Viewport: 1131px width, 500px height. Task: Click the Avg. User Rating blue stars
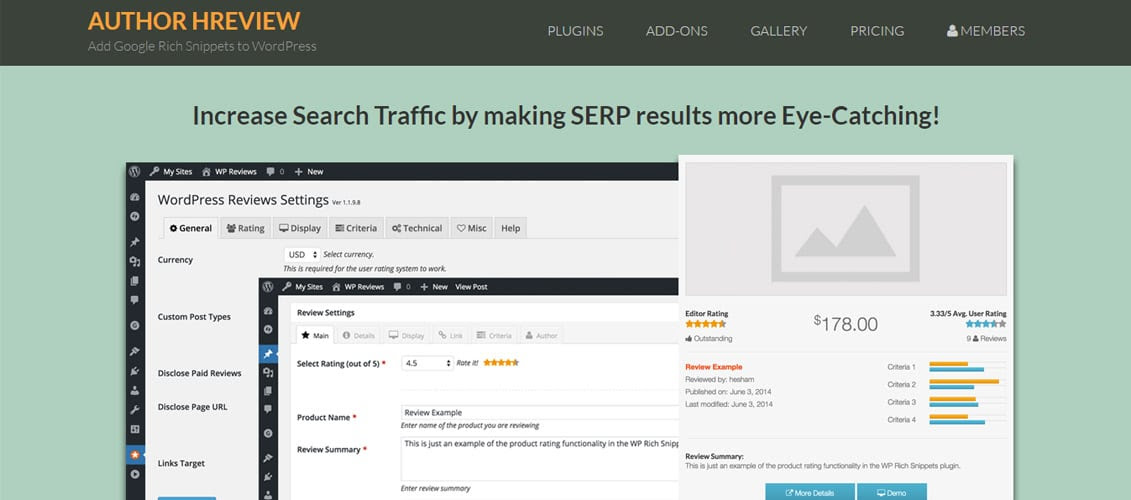(986, 324)
